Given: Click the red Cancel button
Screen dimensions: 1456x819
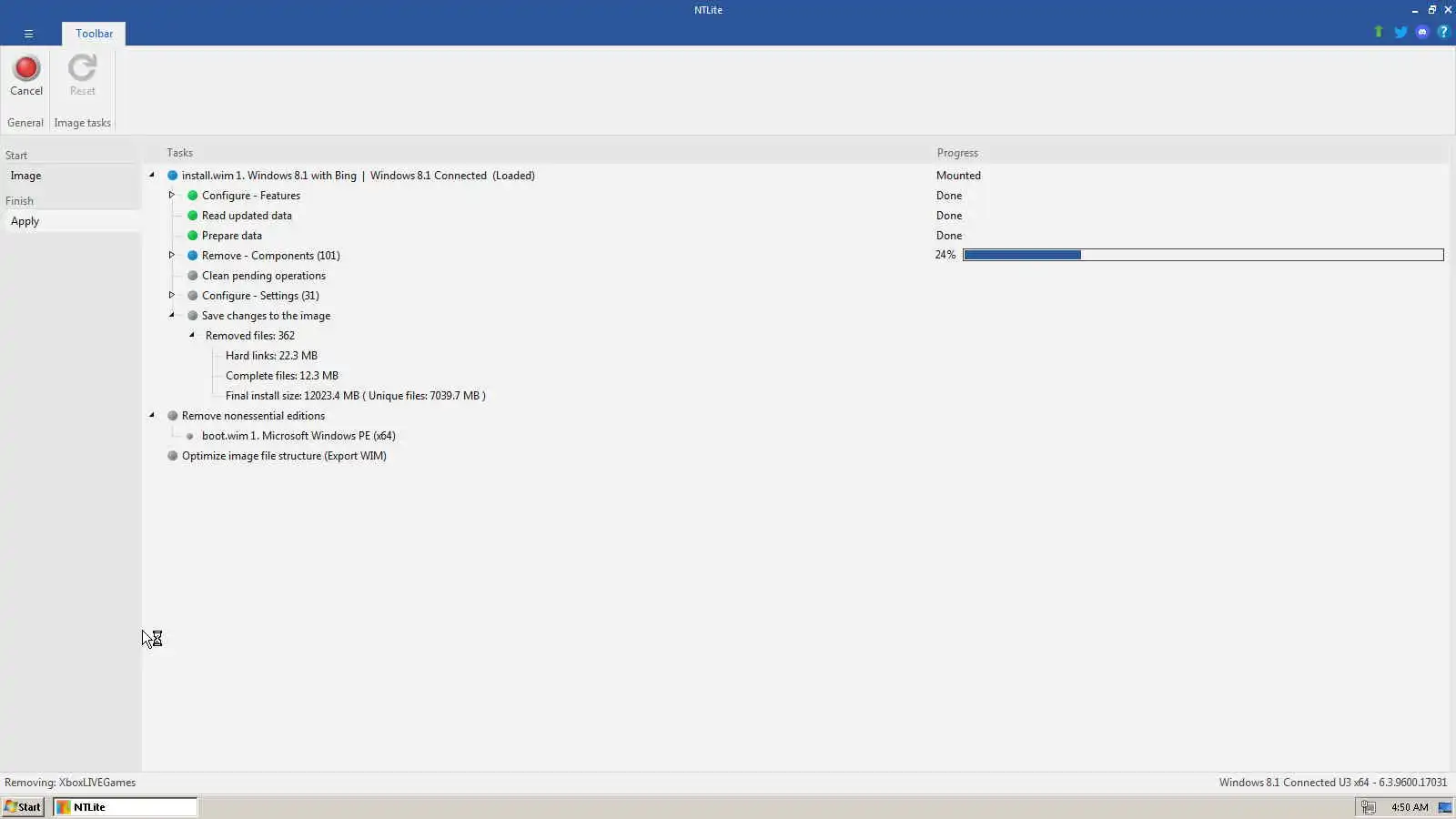Looking at the screenshot, I should (x=26, y=76).
